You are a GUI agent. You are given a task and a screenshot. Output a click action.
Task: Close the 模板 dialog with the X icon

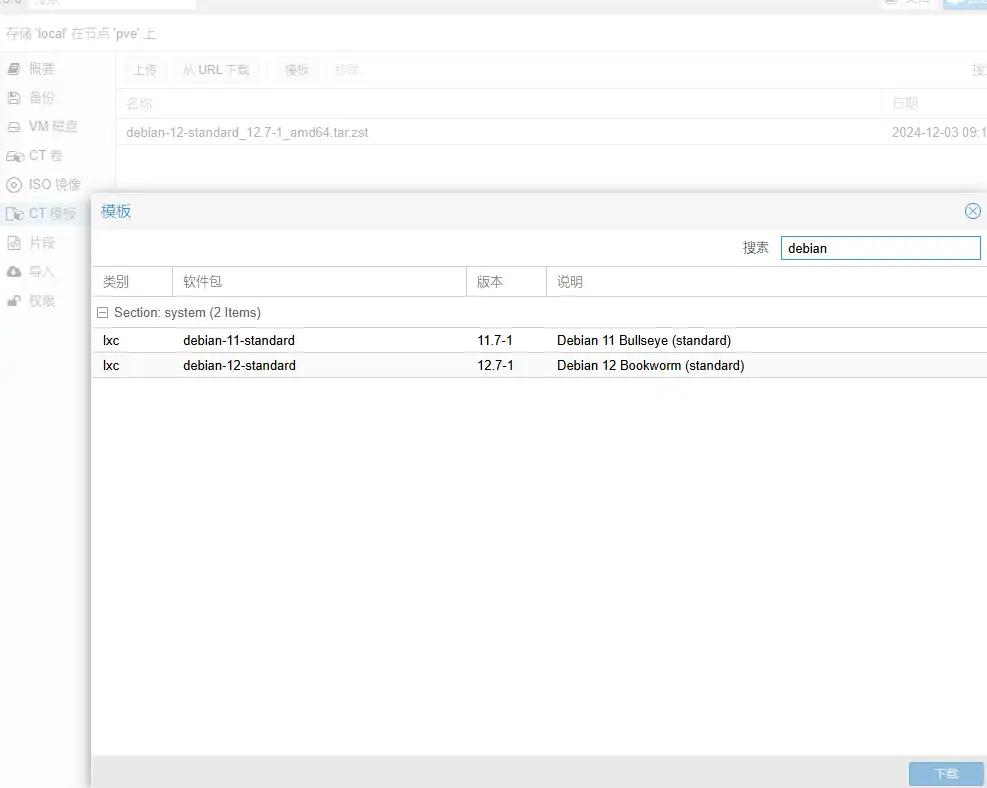[972, 211]
